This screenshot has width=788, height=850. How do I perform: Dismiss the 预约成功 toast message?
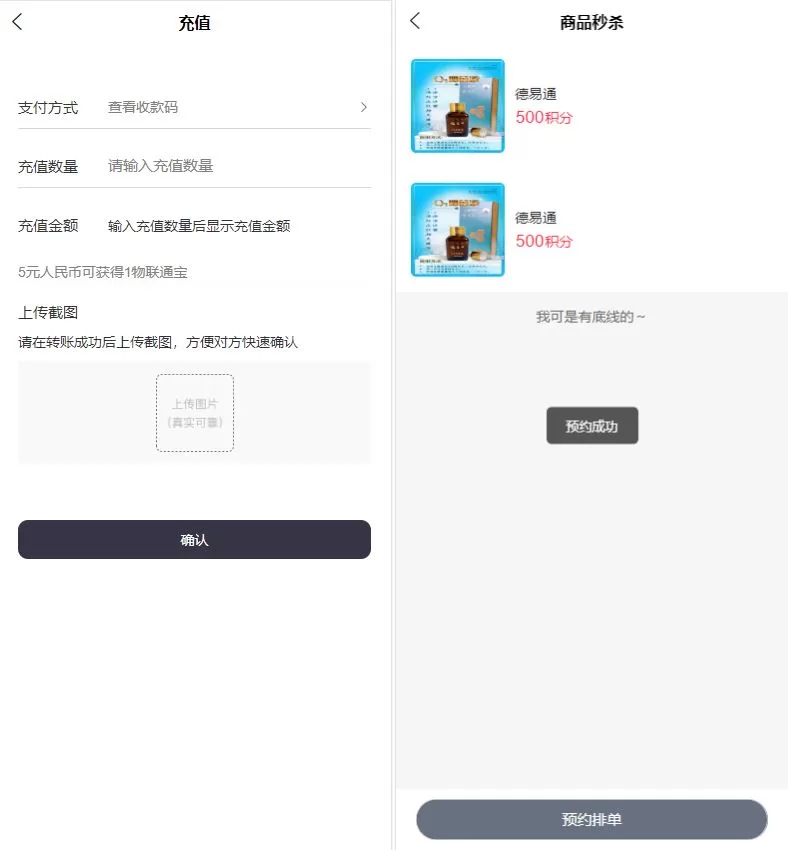pyautogui.click(x=592, y=426)
